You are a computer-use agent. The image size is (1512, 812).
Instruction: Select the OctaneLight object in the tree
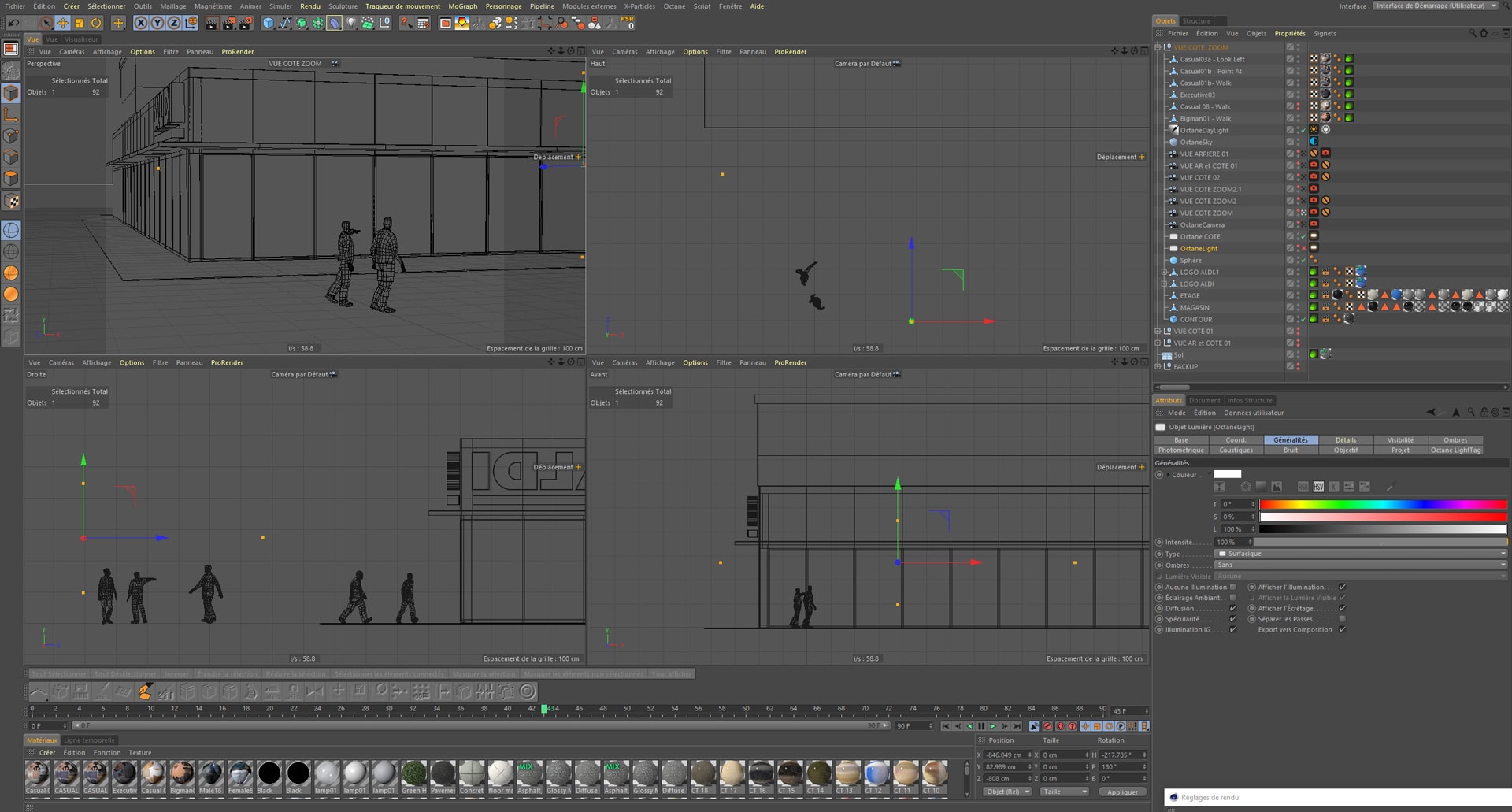click(x=1199, y=249)
